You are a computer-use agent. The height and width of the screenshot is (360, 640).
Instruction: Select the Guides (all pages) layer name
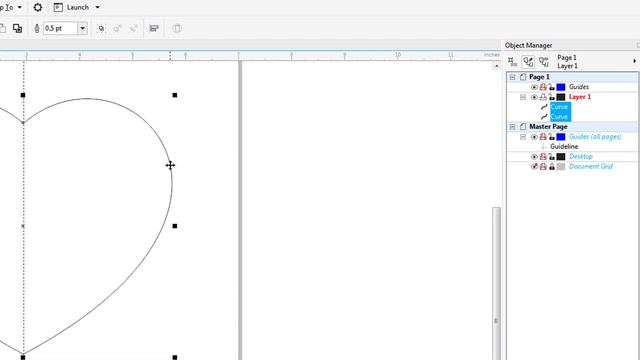[x=595, y=137]
